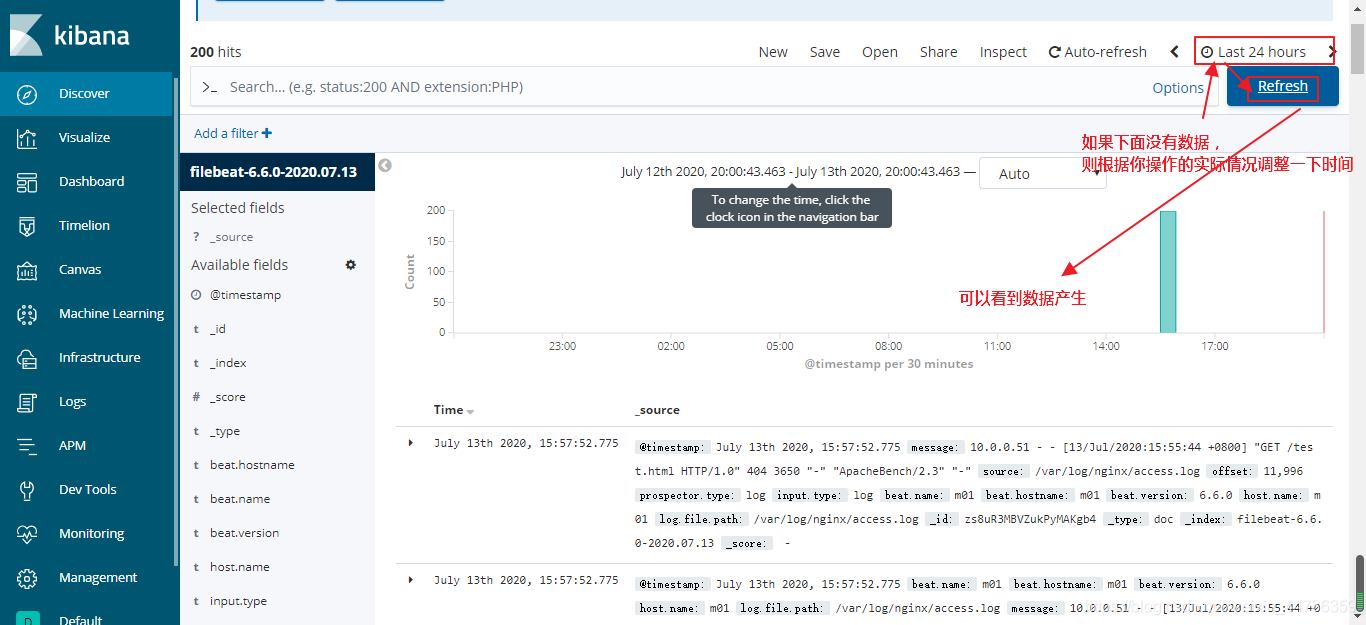Click the beat.version field
The height and width of the screenshot is (625, 1366).
pos(244,533)
